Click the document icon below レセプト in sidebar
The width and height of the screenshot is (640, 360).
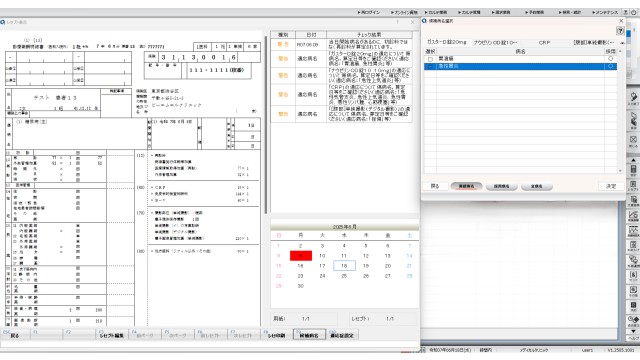click(633, 201)
